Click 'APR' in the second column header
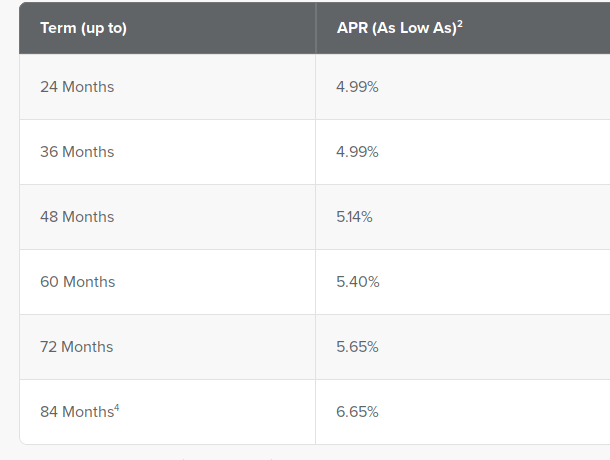The image size is (610, 460). pyautogui.click(x=353, y=27)
